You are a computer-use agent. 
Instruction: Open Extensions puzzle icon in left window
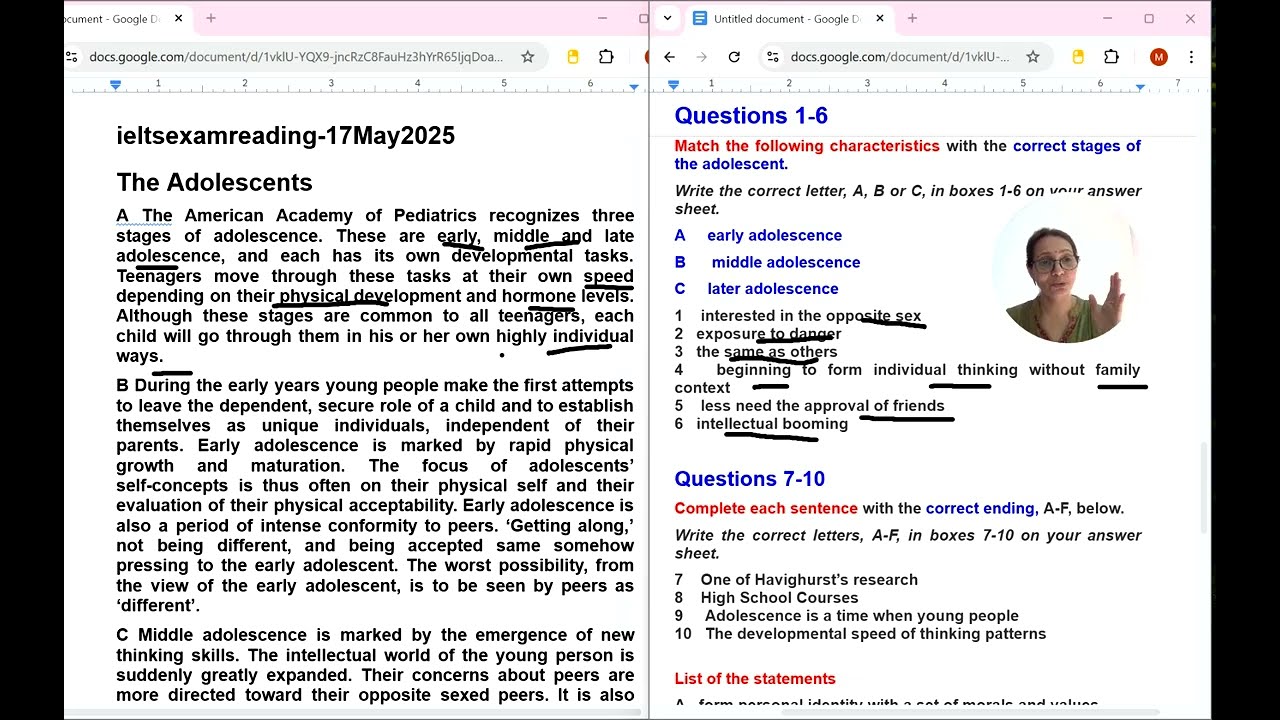click(x=606, y=57)
